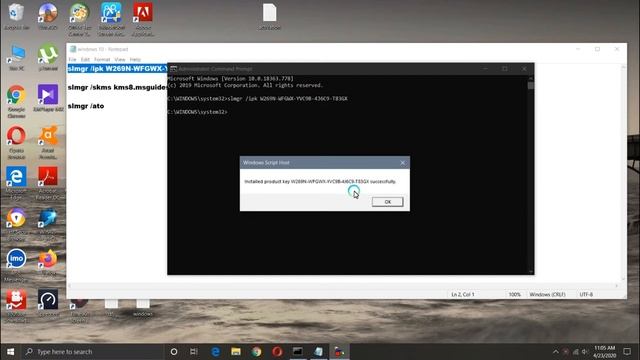The width and height of the screenshot is (640, 360).
Task: Select the Adobe application desktop icon in top row
Action: pos(143,20)
